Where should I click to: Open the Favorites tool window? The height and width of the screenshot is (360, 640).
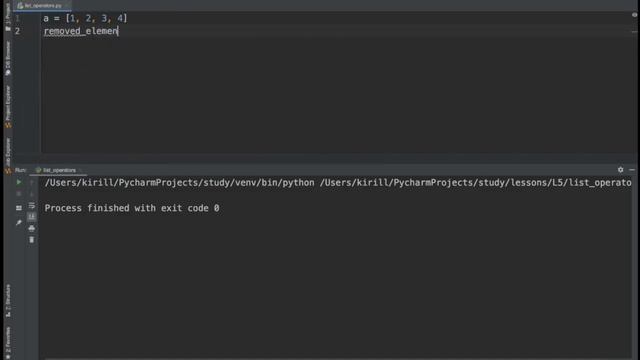[x=8, y=342]
